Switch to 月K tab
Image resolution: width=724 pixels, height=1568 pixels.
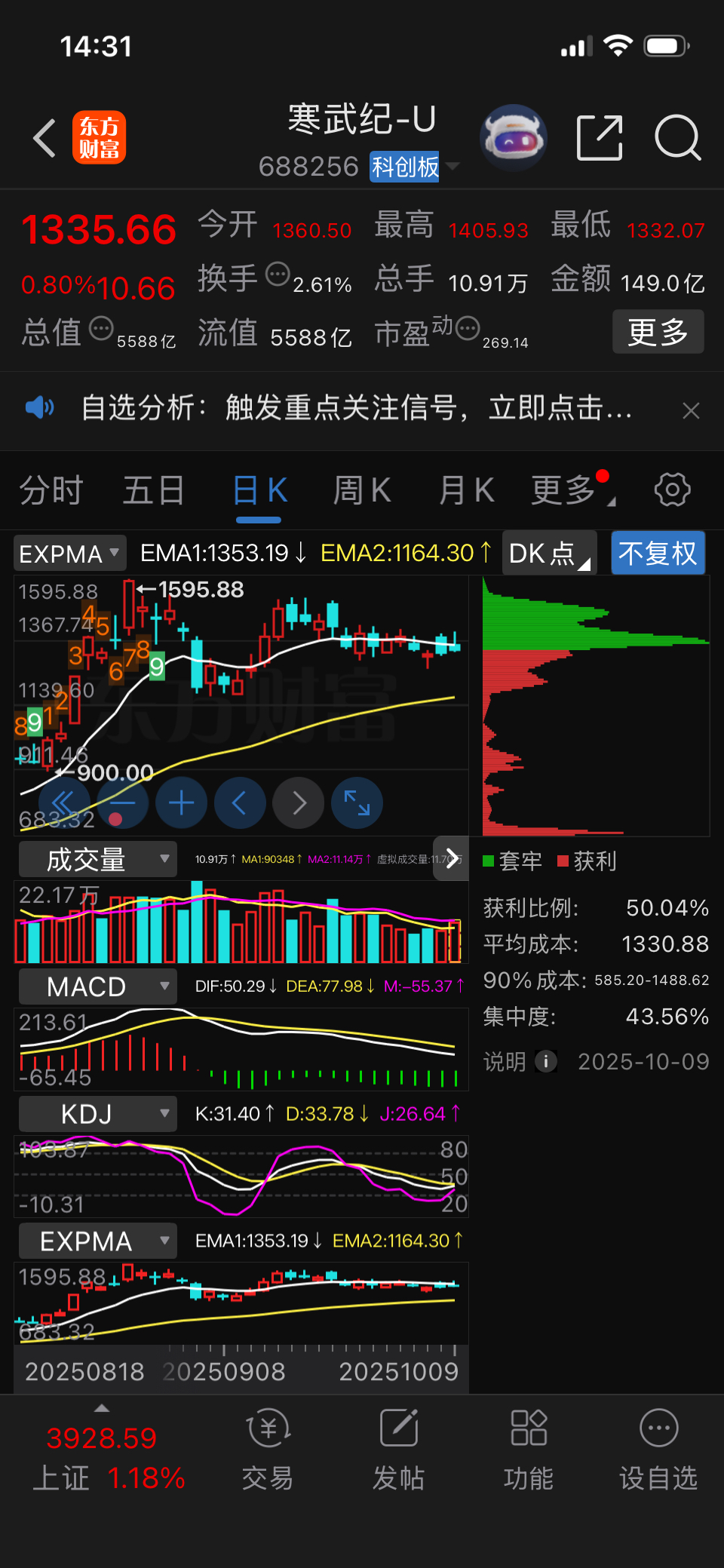click(x=466, y=491)
